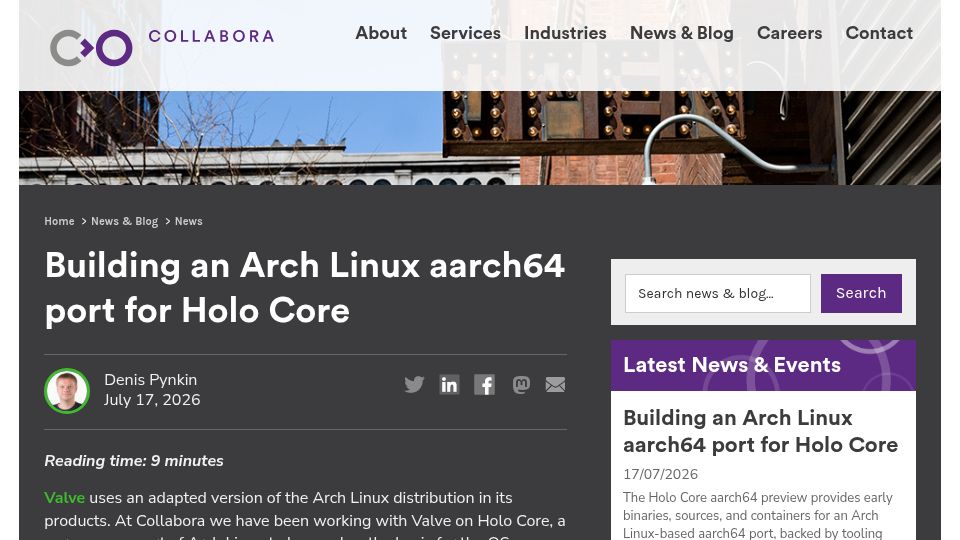Go to News & Blog breadcrumb
The height and width of the screenshot is (540, 960).
pos(124,221)
